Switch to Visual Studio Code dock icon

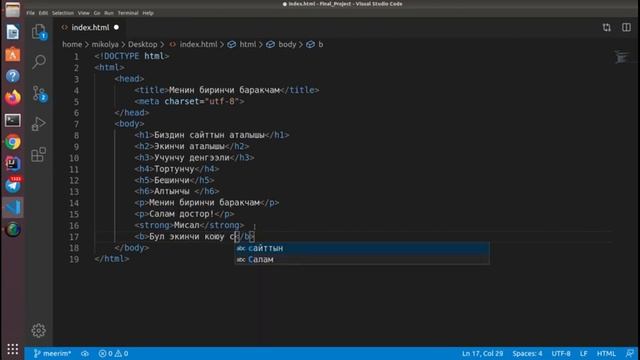pos(13,207)
